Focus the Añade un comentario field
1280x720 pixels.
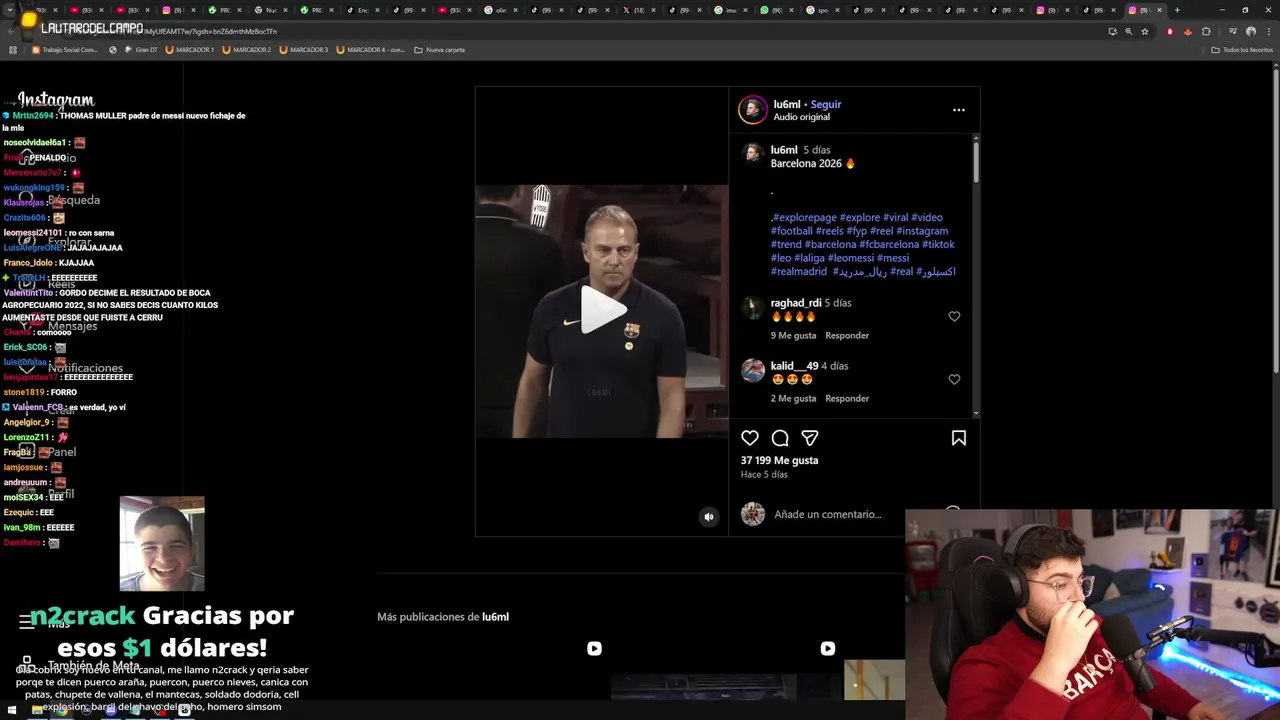[828, 514]
